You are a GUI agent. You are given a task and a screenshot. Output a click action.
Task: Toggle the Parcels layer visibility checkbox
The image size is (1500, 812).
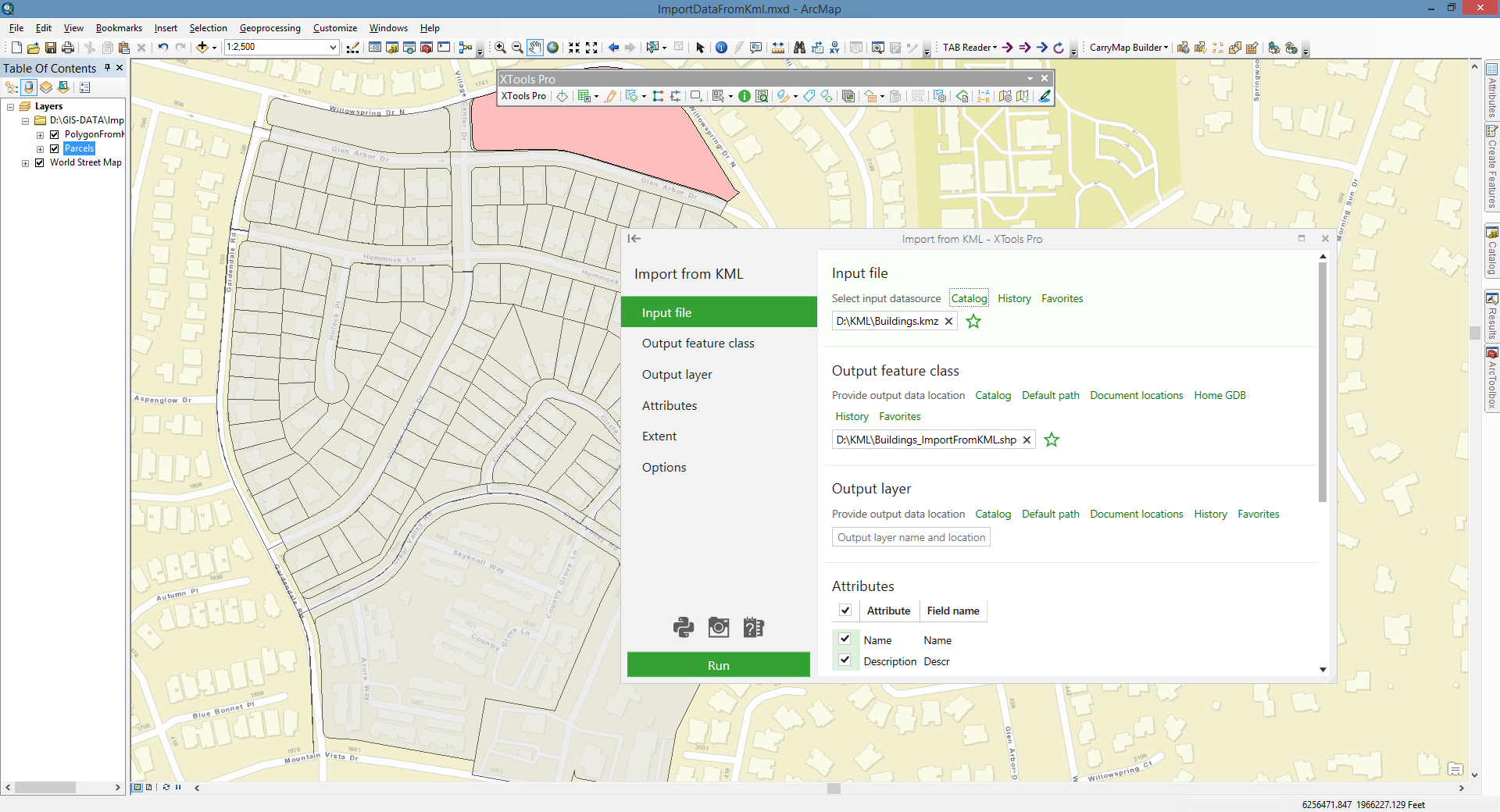[x=55, y=148]
